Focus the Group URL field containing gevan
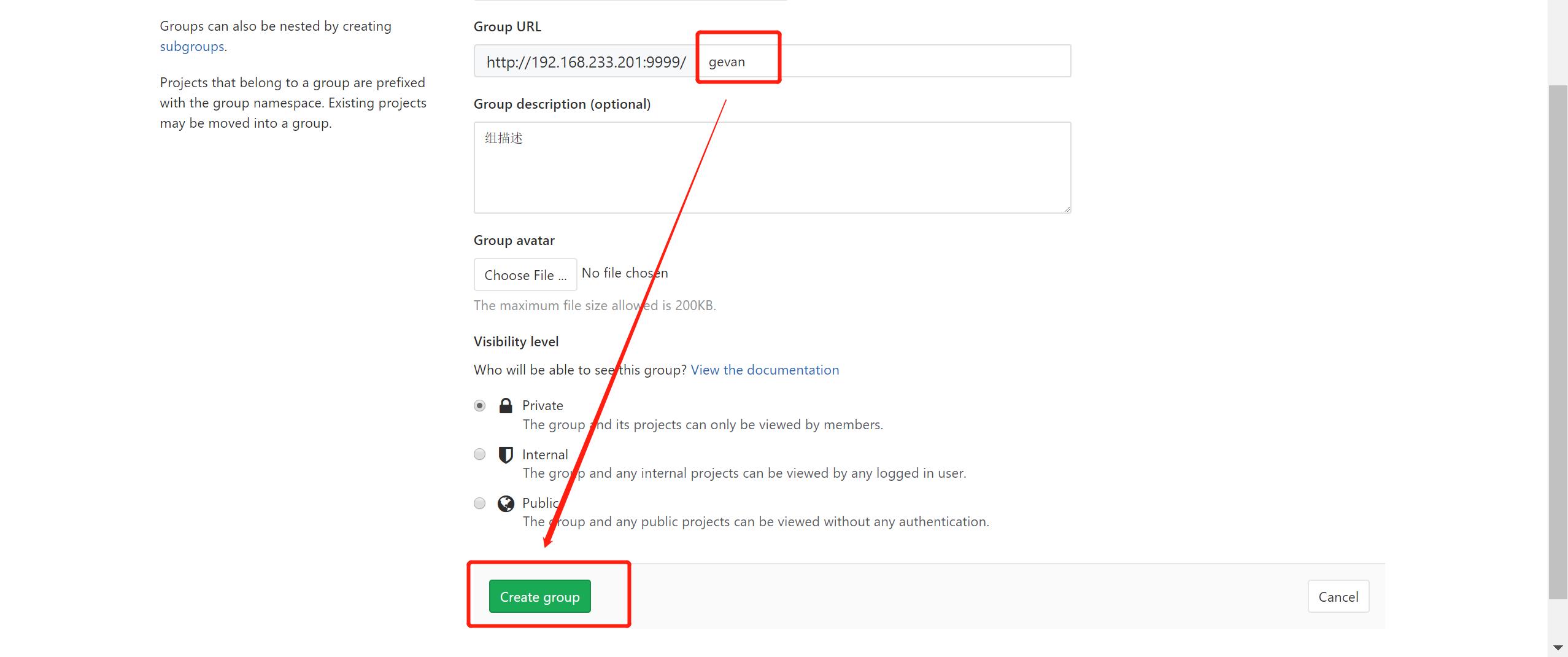Screen dimensions: 1568x657 coord(884,61)
